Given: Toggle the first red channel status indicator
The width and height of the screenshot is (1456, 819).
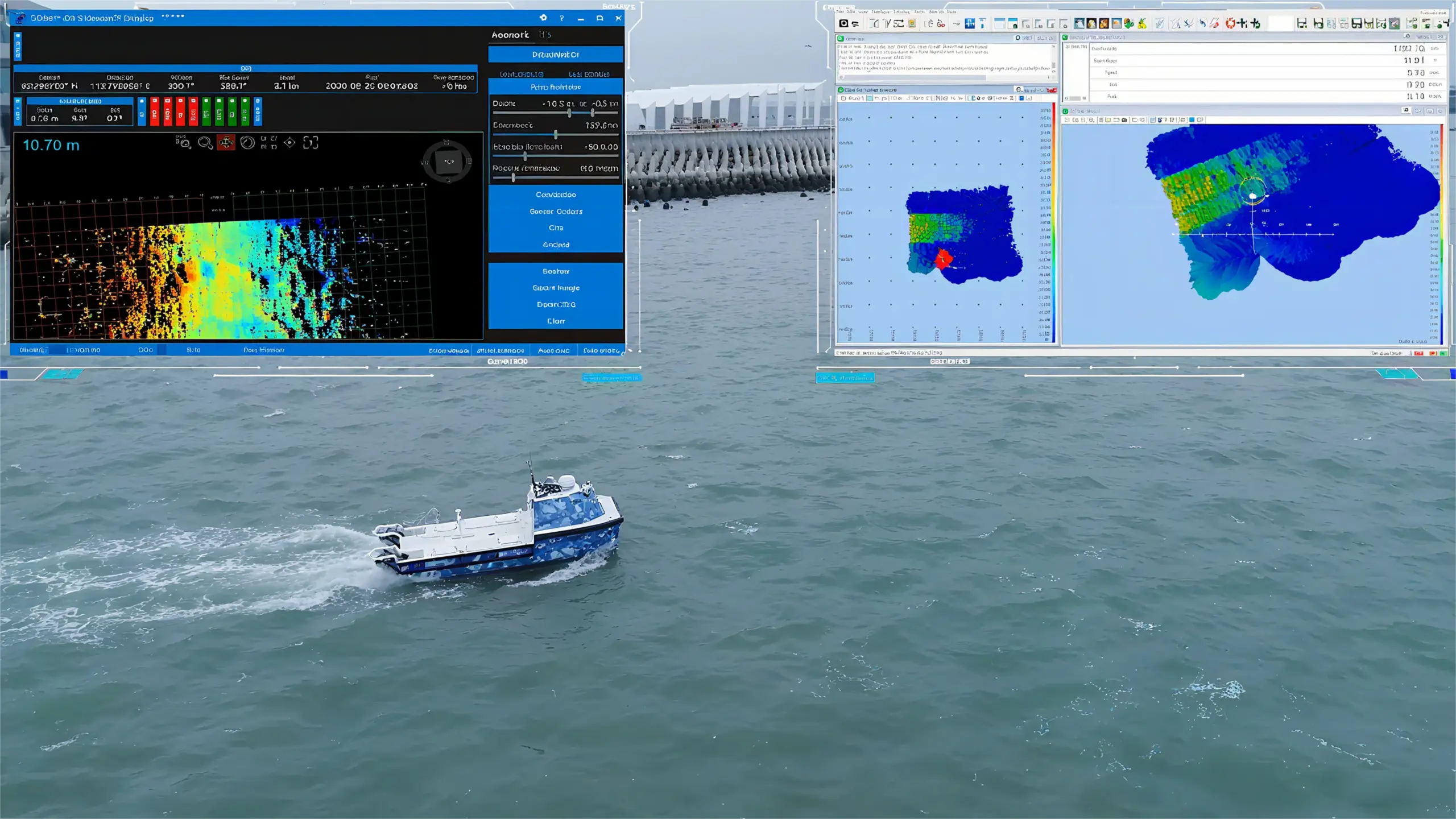Looking at the screenshot, I should click(x=155, y=111).
